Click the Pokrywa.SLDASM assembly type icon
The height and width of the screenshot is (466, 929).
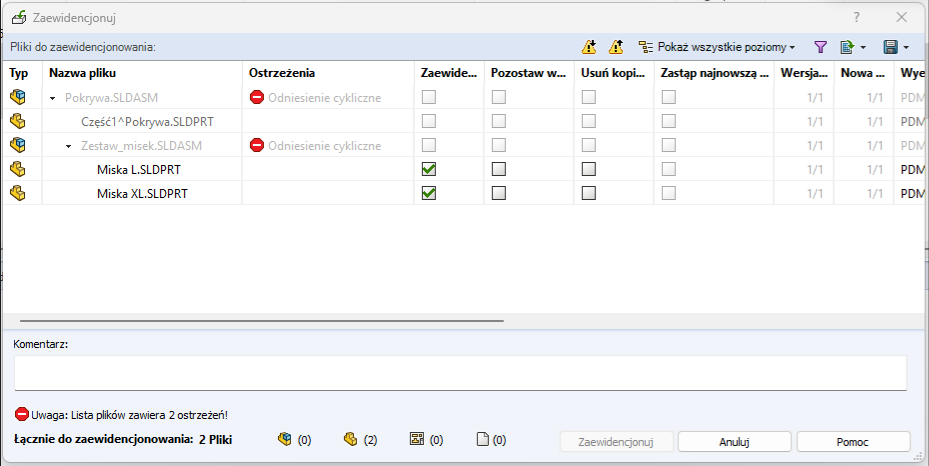coord(17,97)
